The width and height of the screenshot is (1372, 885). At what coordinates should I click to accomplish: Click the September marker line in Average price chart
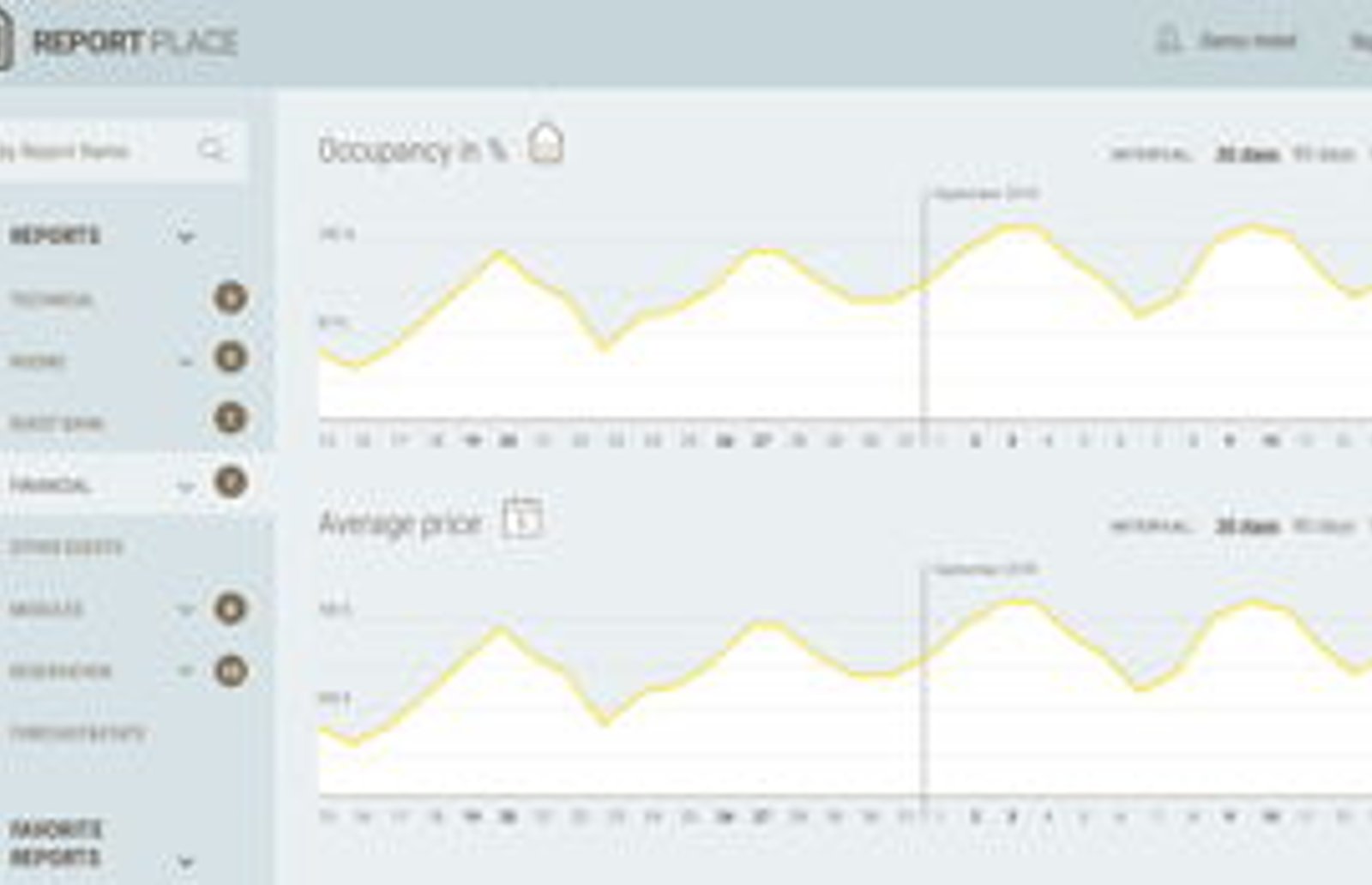coord(924,691)
